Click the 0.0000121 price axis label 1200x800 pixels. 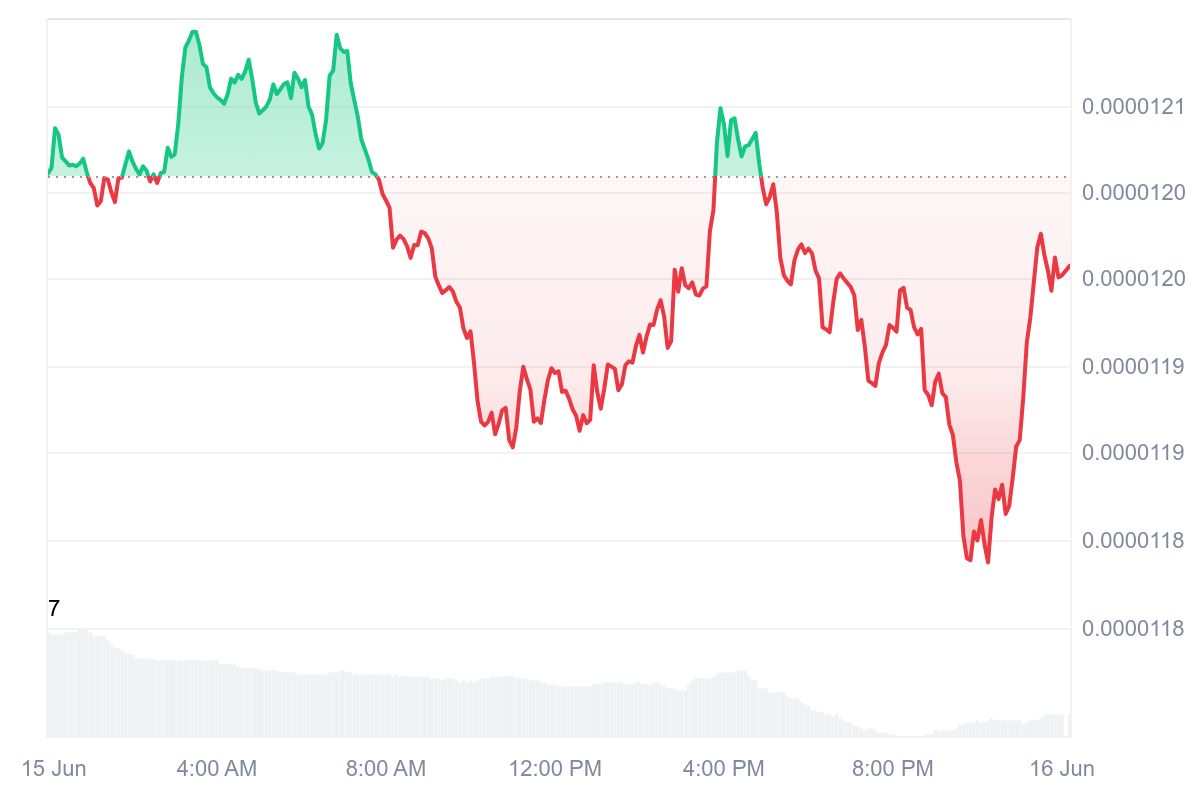point(1132,107)
